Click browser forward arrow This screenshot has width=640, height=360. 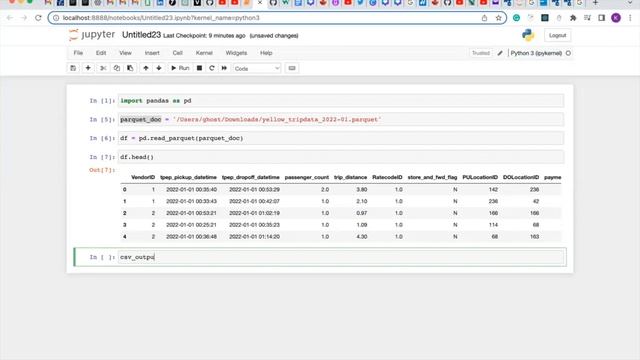[24, 18]
